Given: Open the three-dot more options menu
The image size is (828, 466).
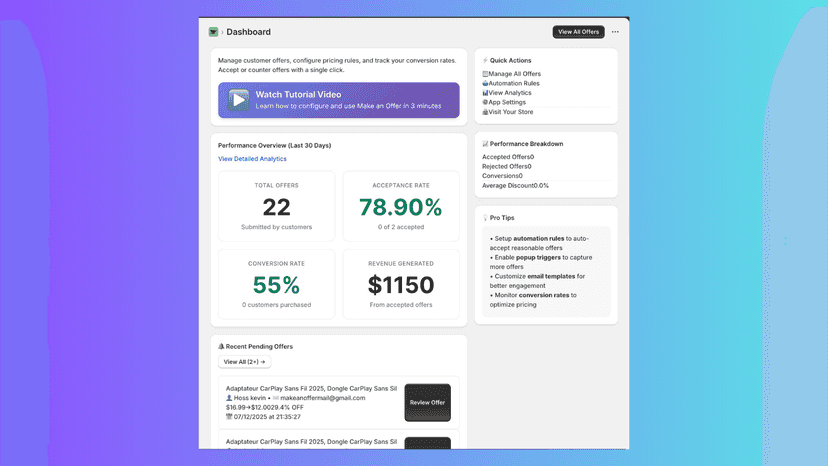Looking at the screenshot, I should point(615,32).
